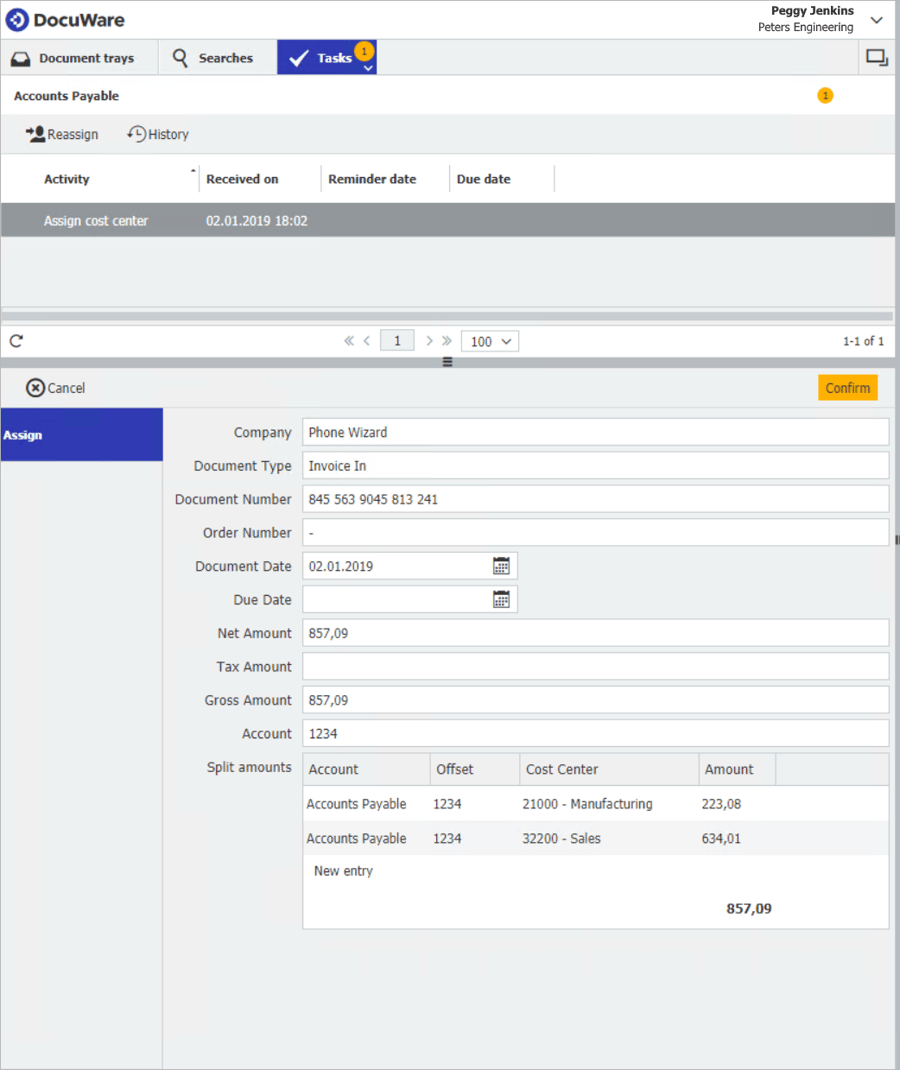
Task: Open the Due Date calendar picker
Action: click(501, 600)
